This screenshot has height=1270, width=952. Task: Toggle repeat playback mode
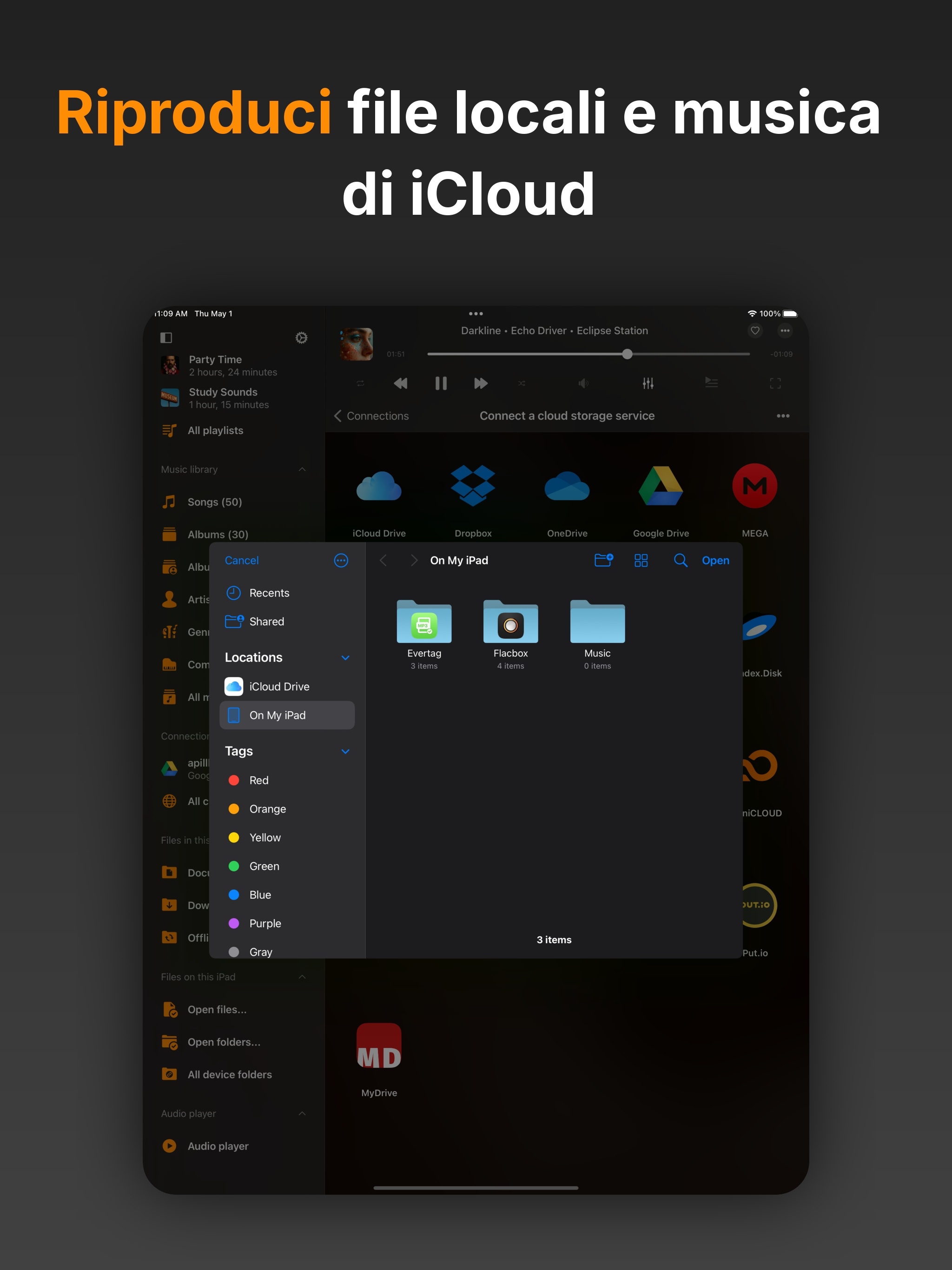click(360, 384)
